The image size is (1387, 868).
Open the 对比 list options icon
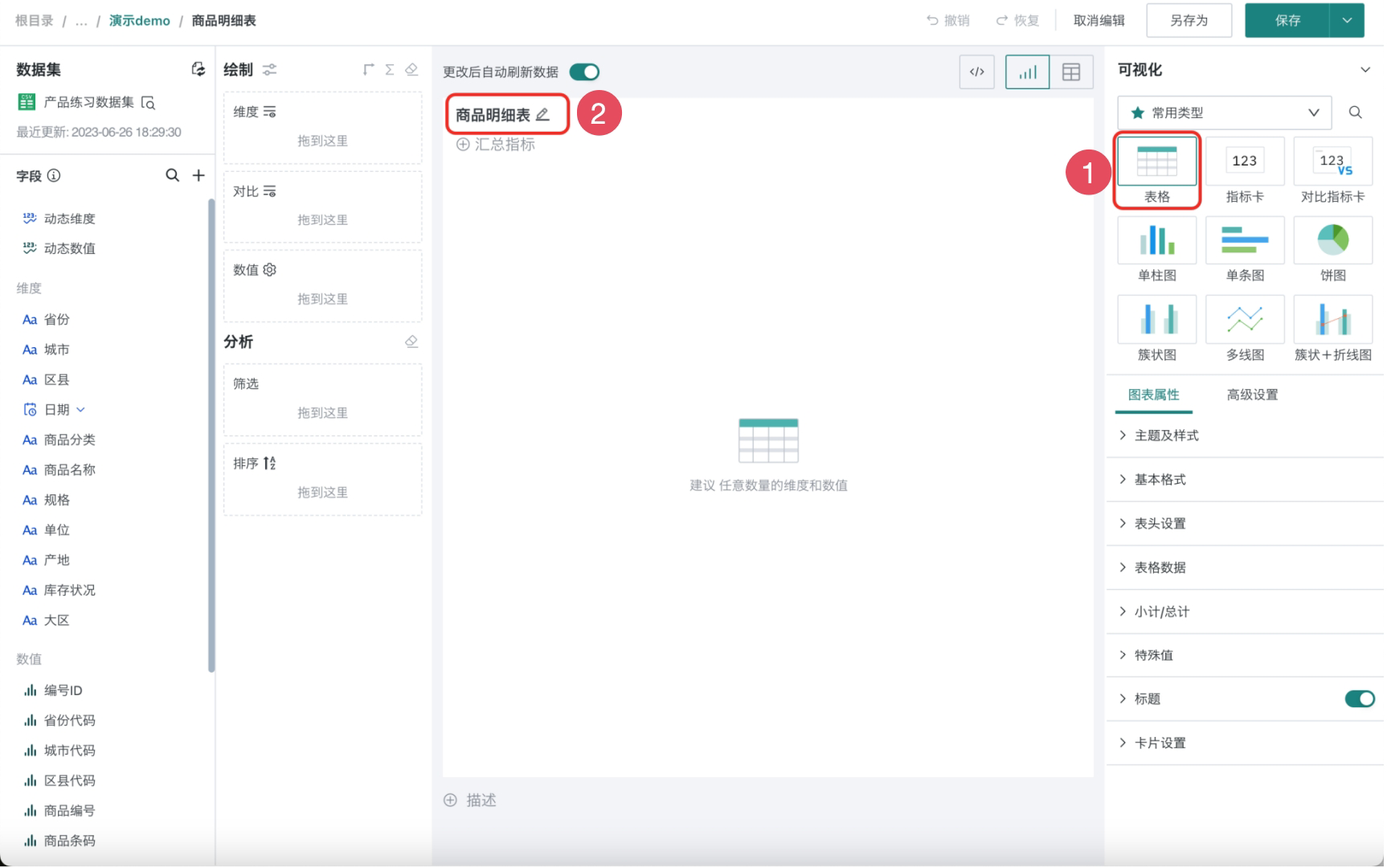269,191
